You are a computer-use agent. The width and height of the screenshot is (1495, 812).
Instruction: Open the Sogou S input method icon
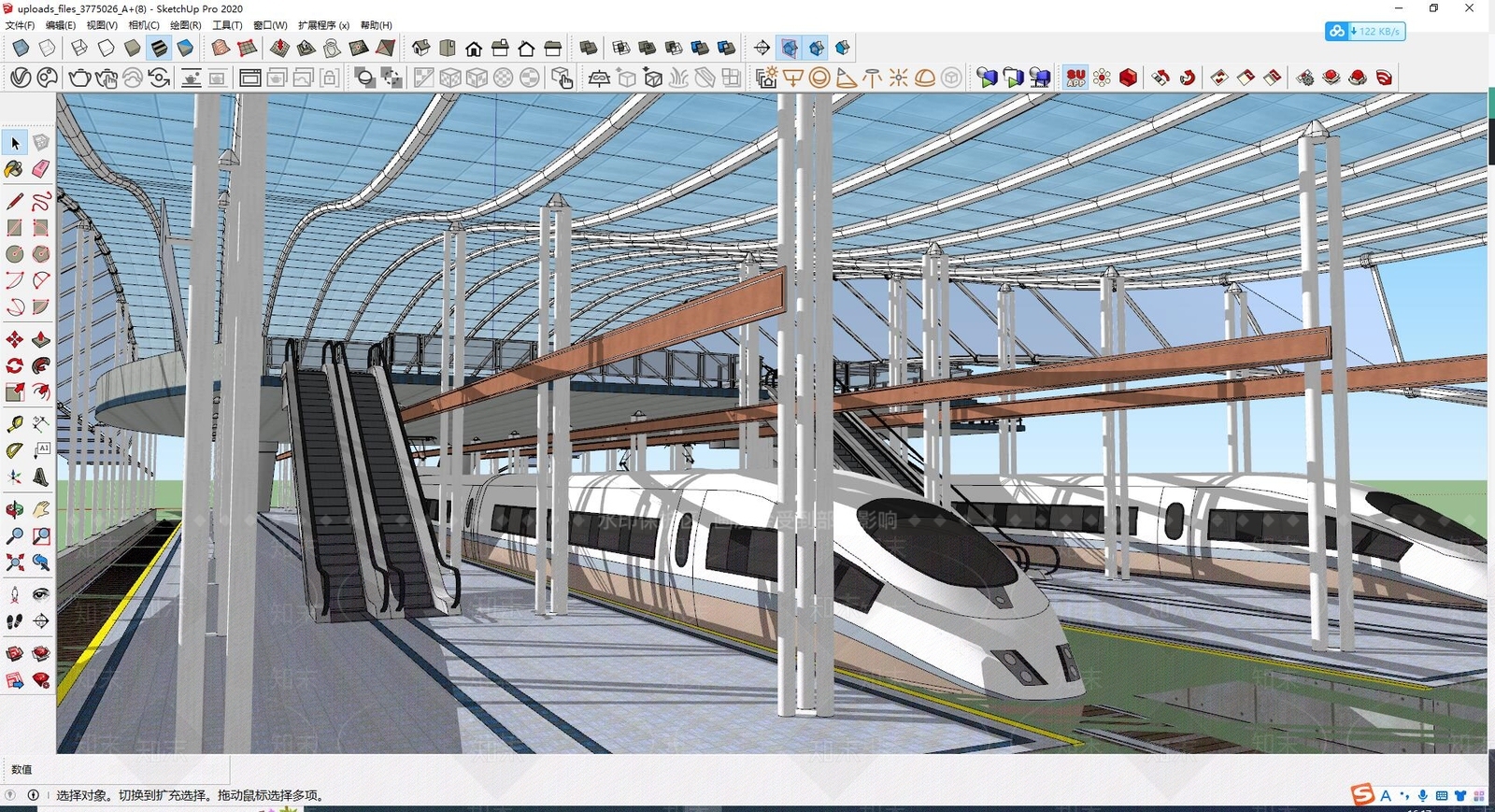(1363, 795)
